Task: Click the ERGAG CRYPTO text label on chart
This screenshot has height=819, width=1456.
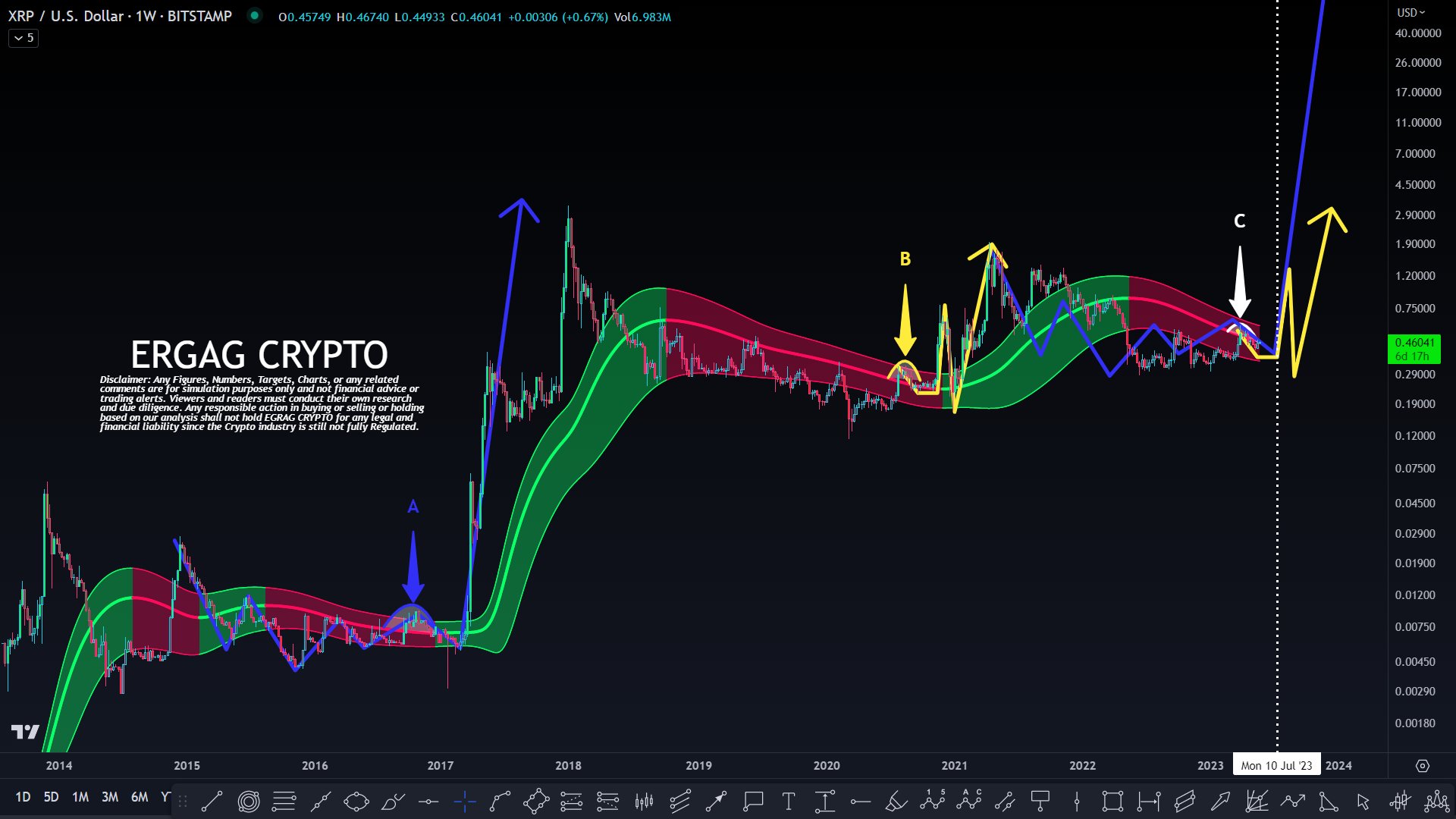Action: [x=259, y=354]
